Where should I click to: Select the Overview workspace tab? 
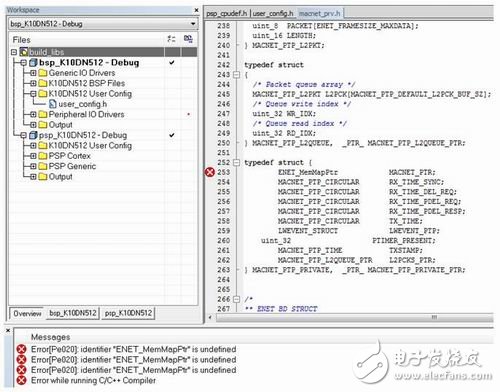tap(27, 313)
